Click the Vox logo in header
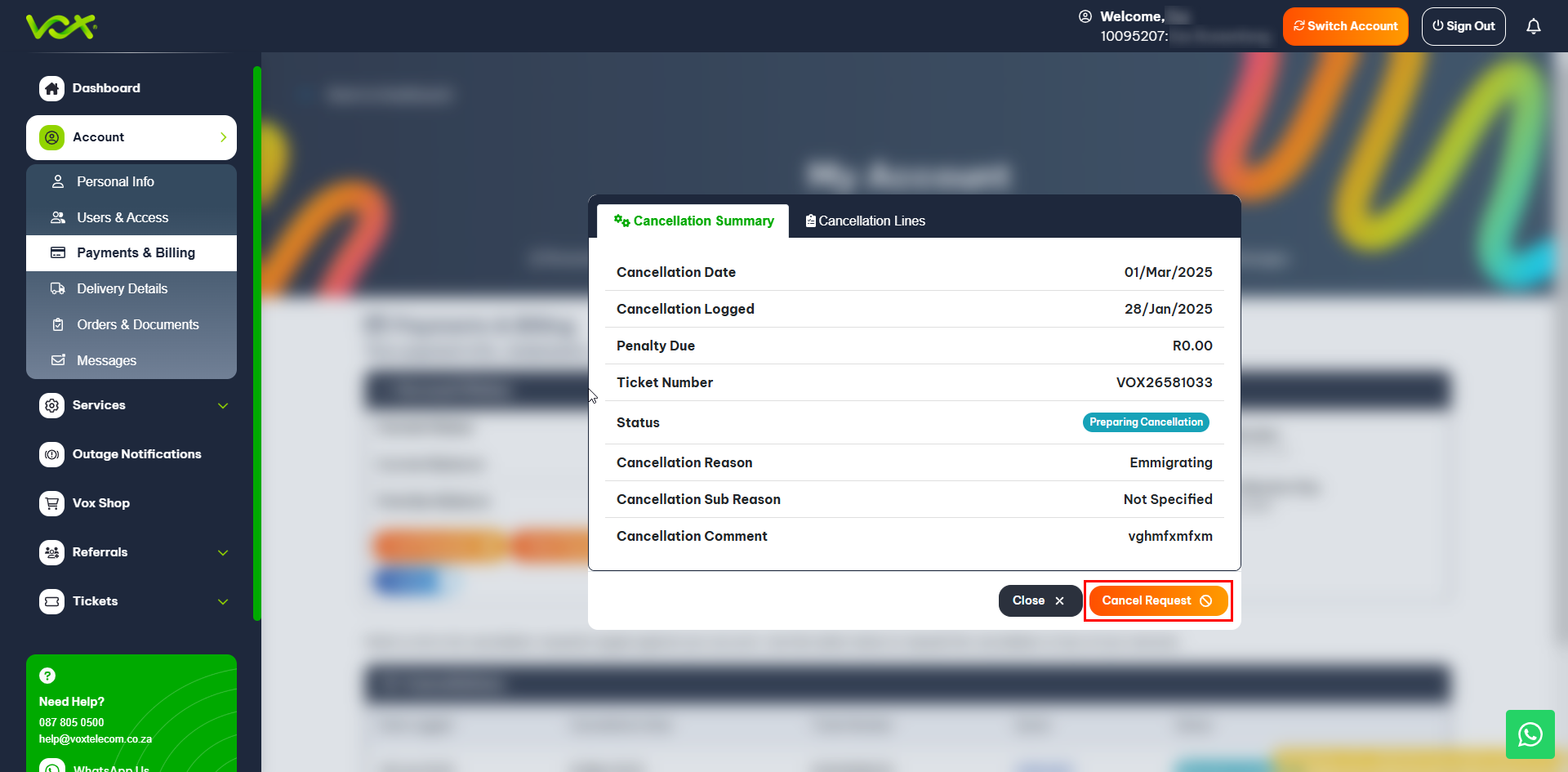1568x772 pixels. point(61,27)
